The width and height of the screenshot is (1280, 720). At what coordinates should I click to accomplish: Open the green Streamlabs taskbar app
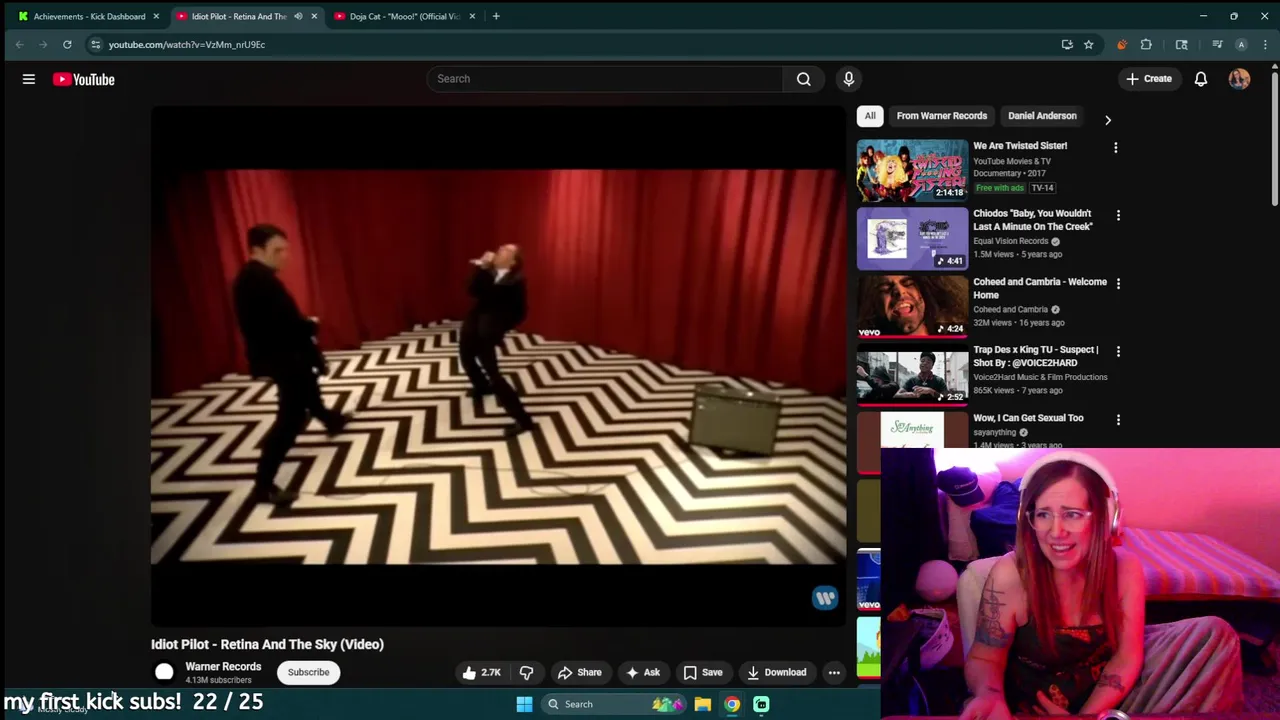tap(761, 704)
